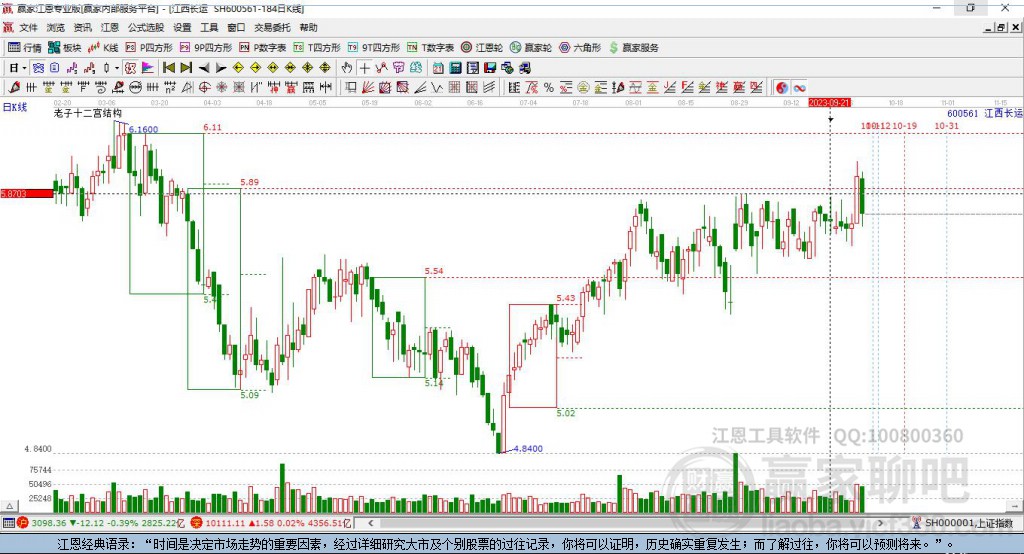Click the red floppy disk save icon
Viewport: 1024px width, 554px height.
coord(490,68)
